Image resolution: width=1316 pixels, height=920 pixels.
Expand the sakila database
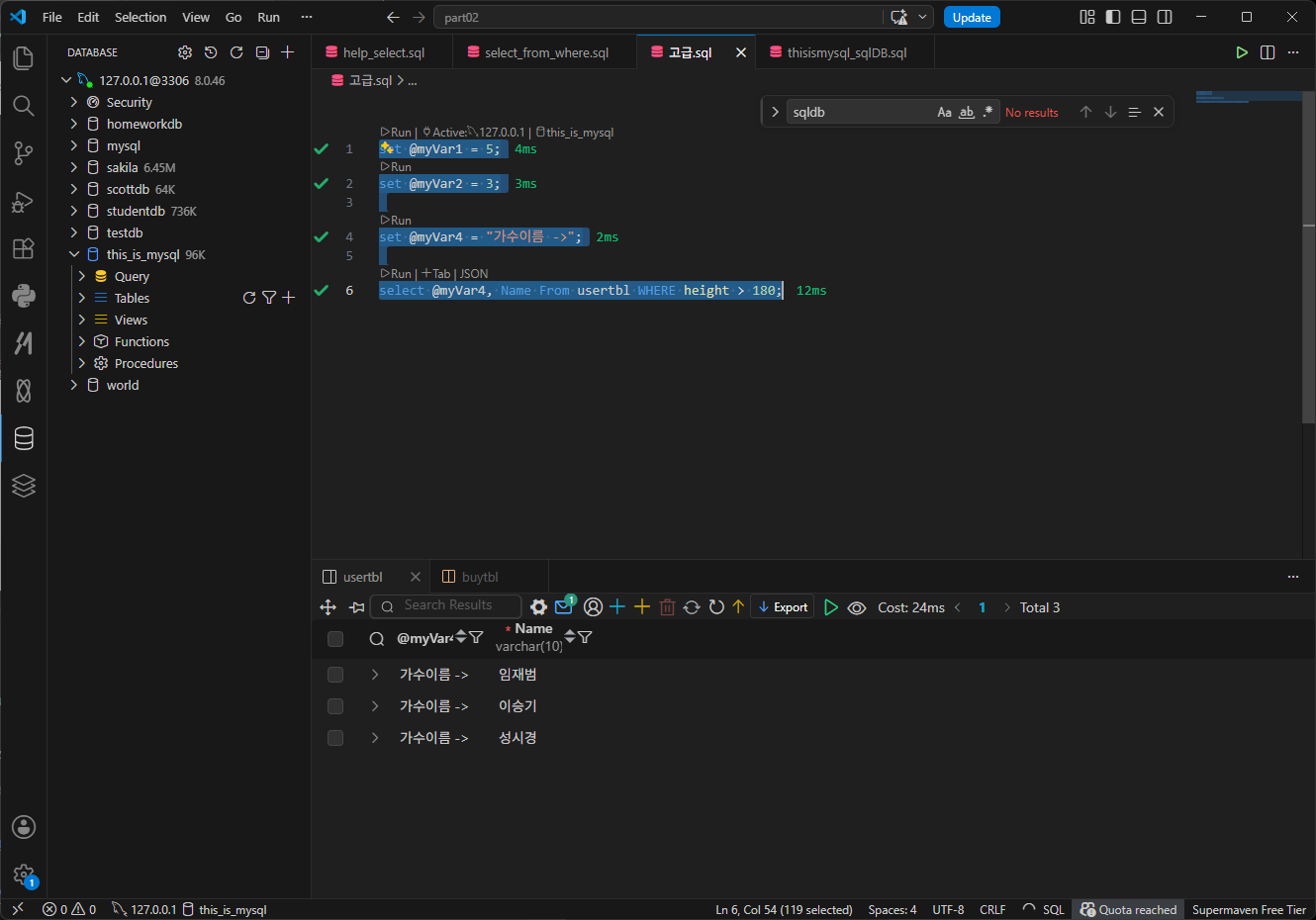[x=74, y=167]
